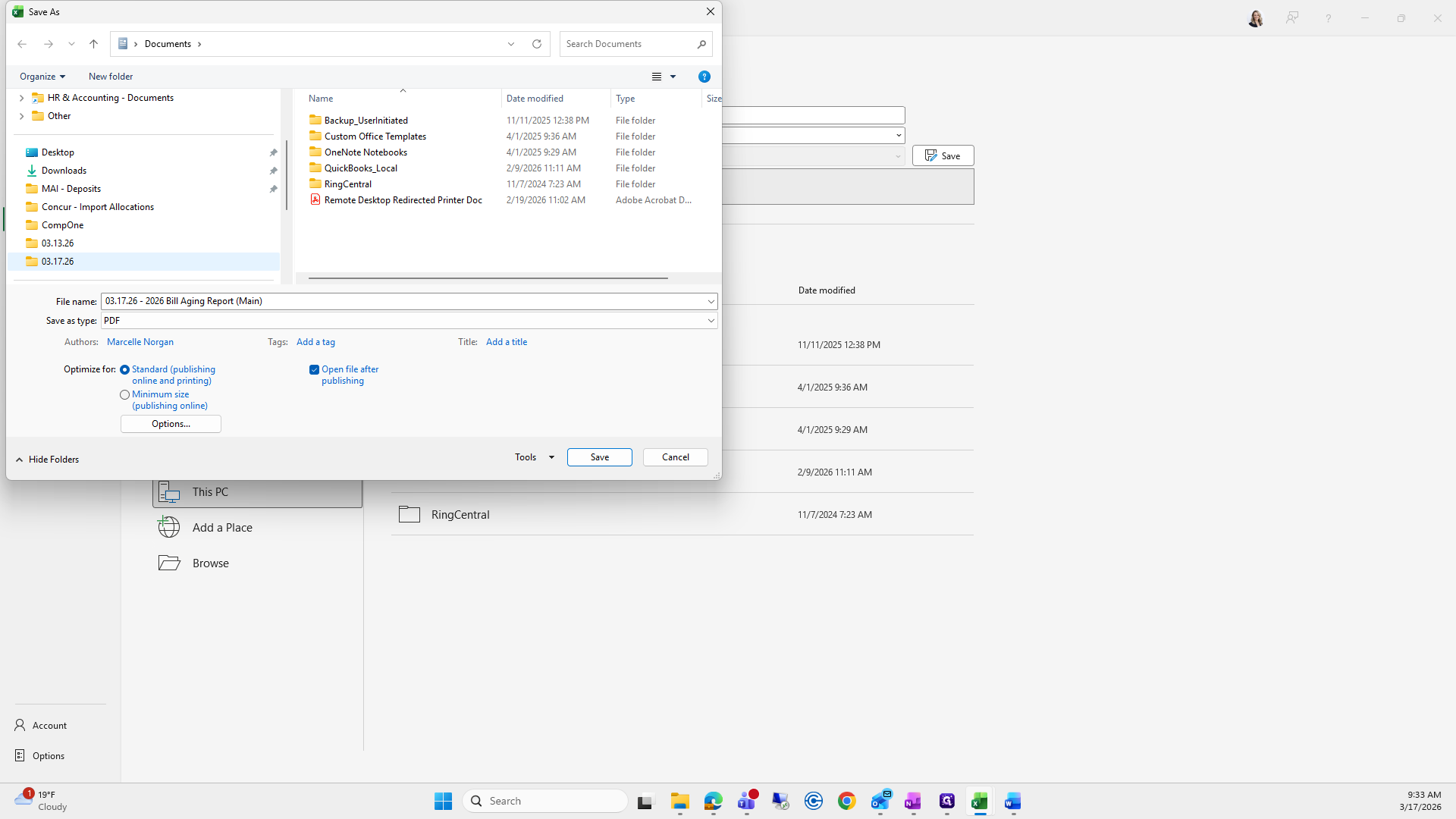
Task: Open the Tools dropdown menu
Action: point(535,457)
